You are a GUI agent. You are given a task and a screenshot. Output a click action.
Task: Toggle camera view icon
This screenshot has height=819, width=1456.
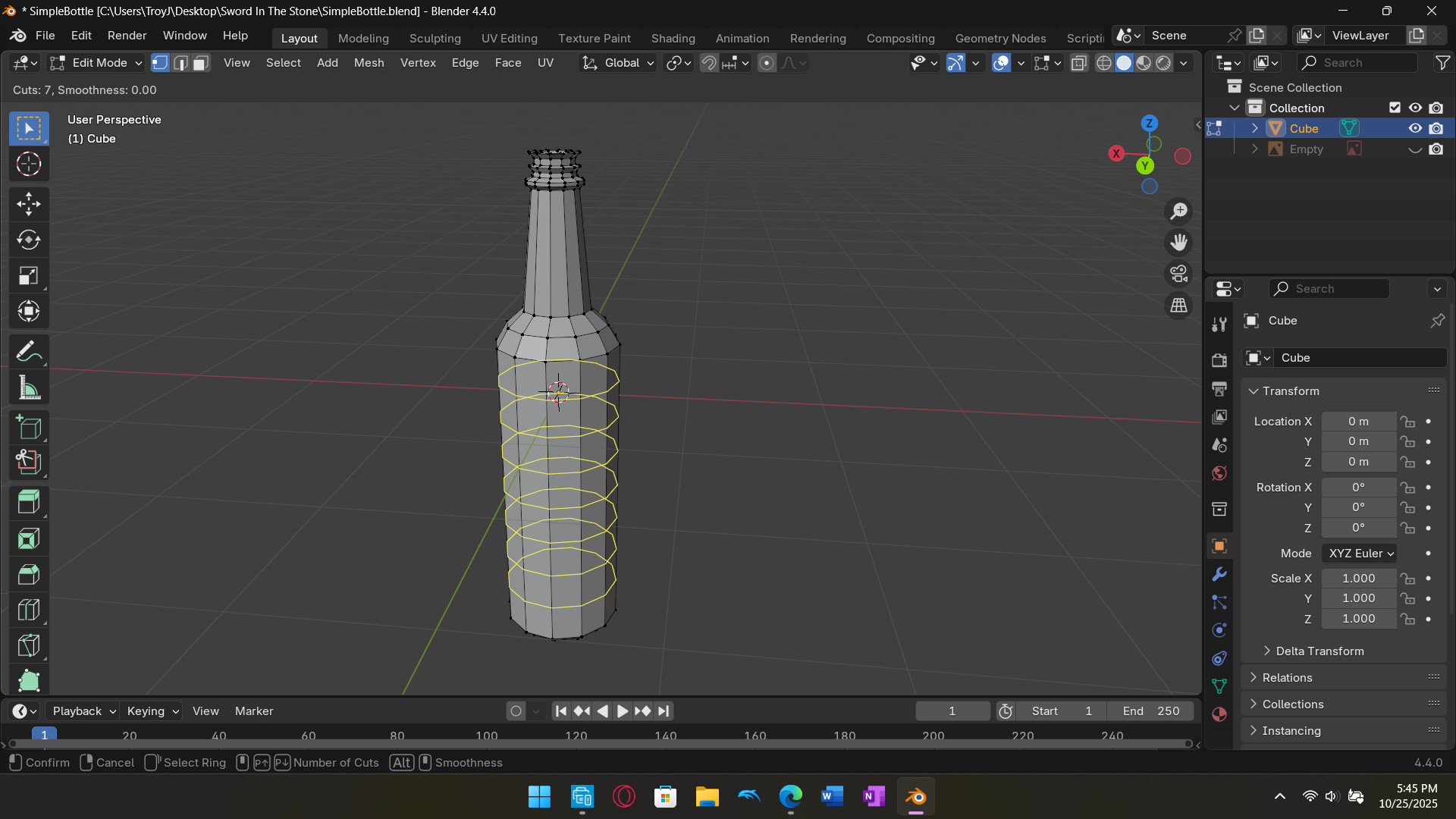tap(1178, 274)
